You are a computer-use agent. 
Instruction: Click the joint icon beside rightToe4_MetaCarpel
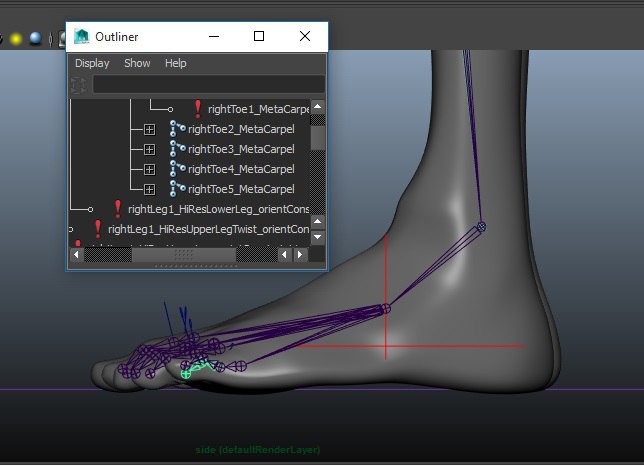pos(177,169)
